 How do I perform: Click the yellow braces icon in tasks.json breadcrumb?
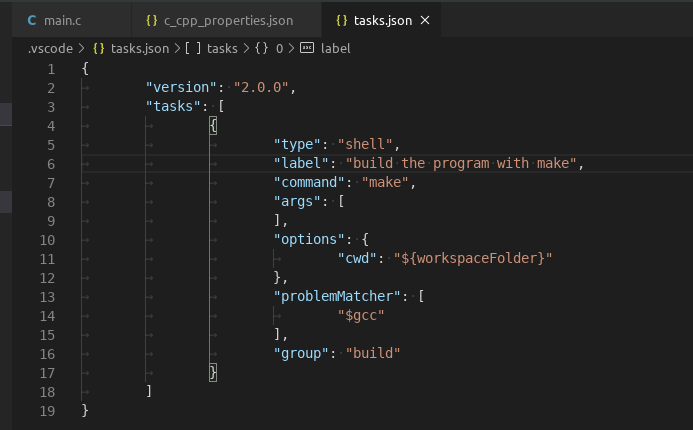pos(99,48)
